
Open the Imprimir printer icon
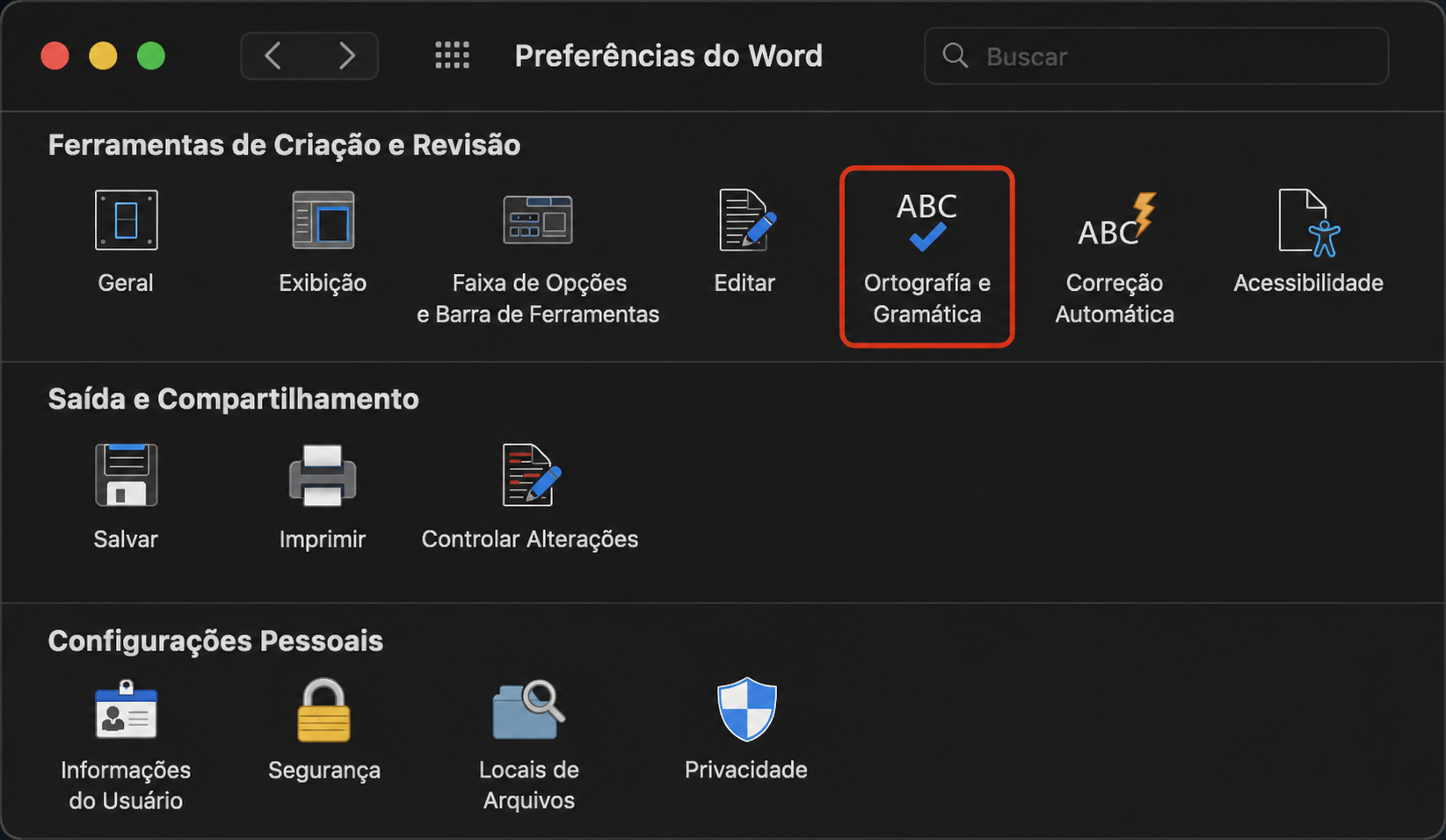point(323,475)
